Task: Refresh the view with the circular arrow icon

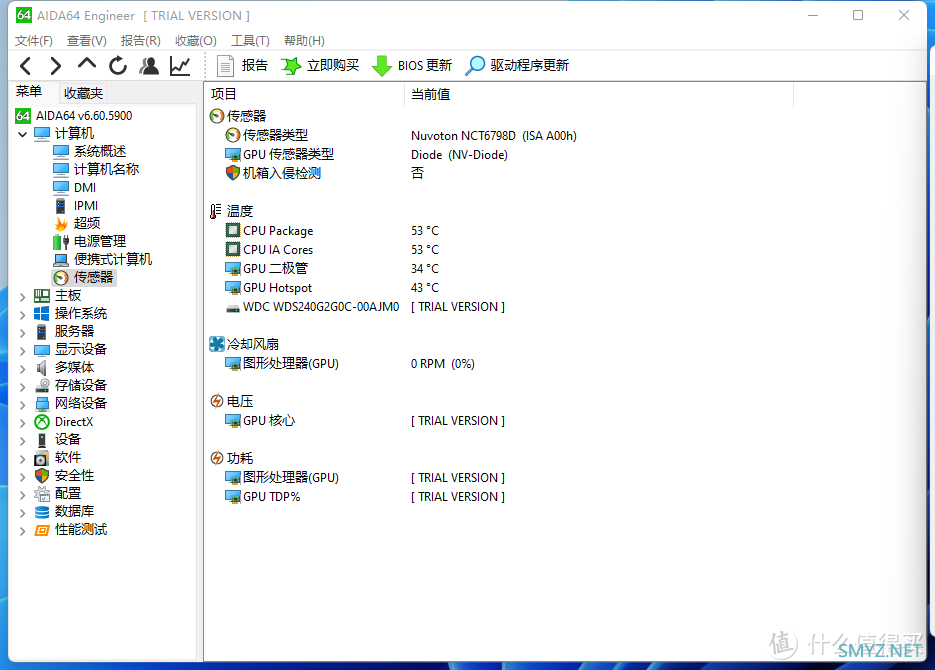Action: click(118, 66)
